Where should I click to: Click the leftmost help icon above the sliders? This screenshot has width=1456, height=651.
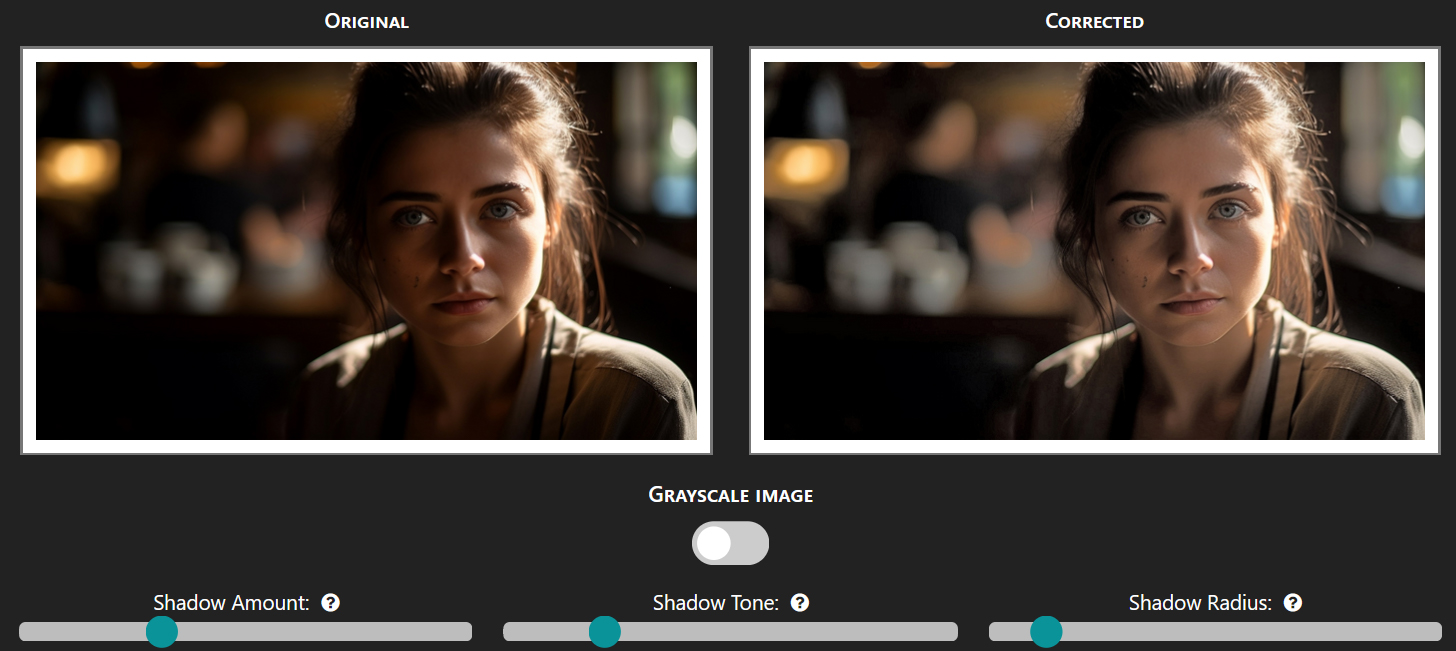(x=330, y=602)
